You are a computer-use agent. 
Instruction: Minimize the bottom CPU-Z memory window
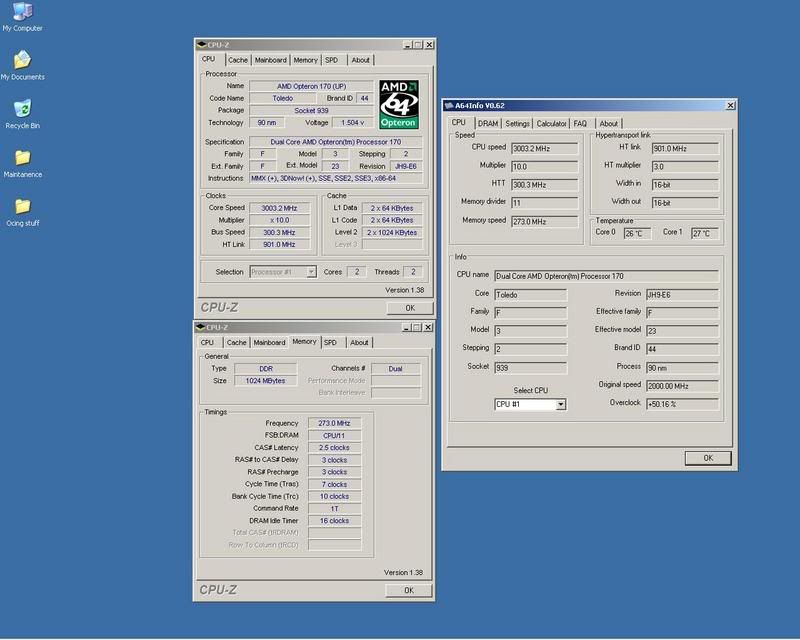(406, 327)
